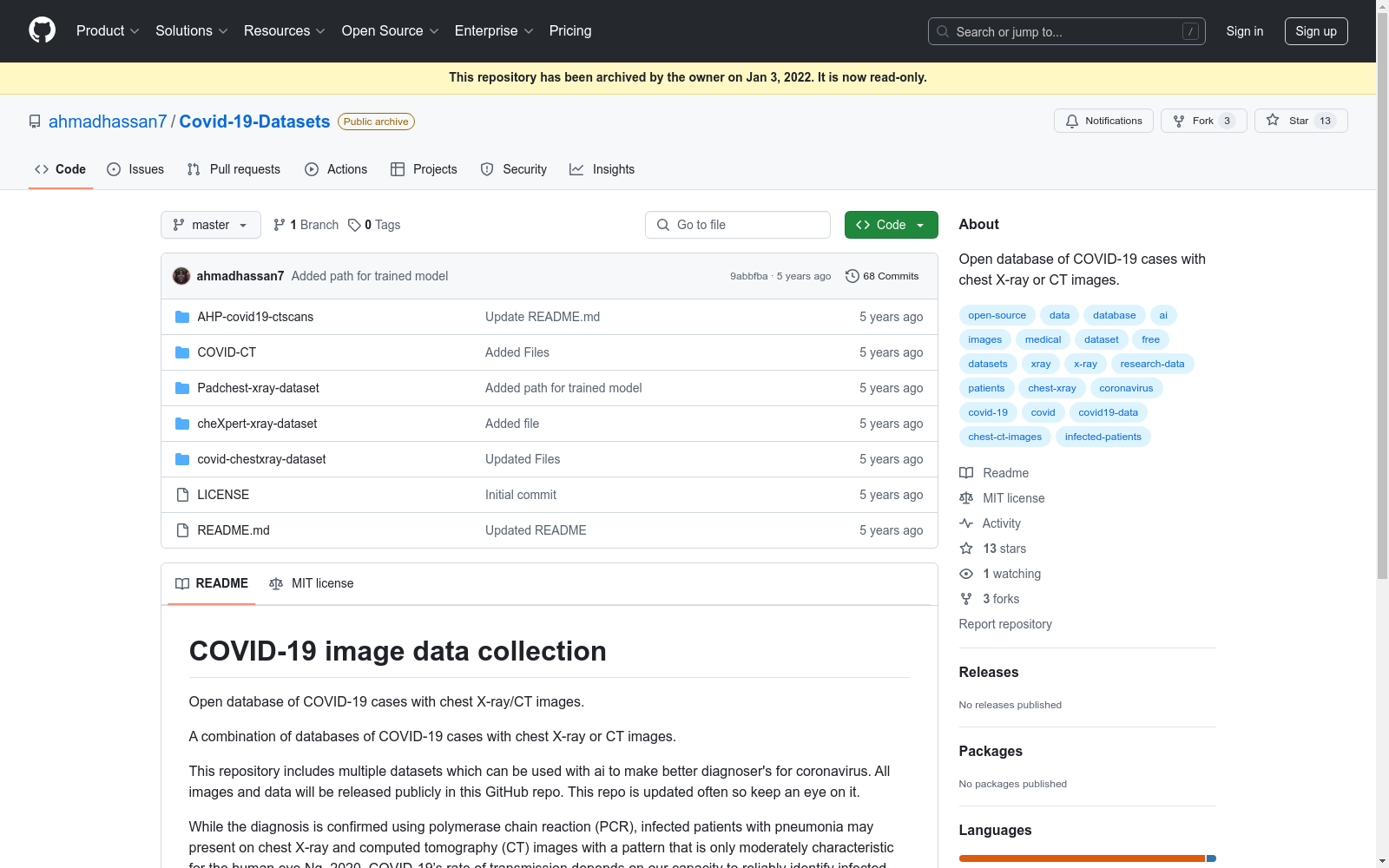Open the Covid-19-Datasets repository link
This screenshot has width=1389, height=868.
(x=254, y=122)
